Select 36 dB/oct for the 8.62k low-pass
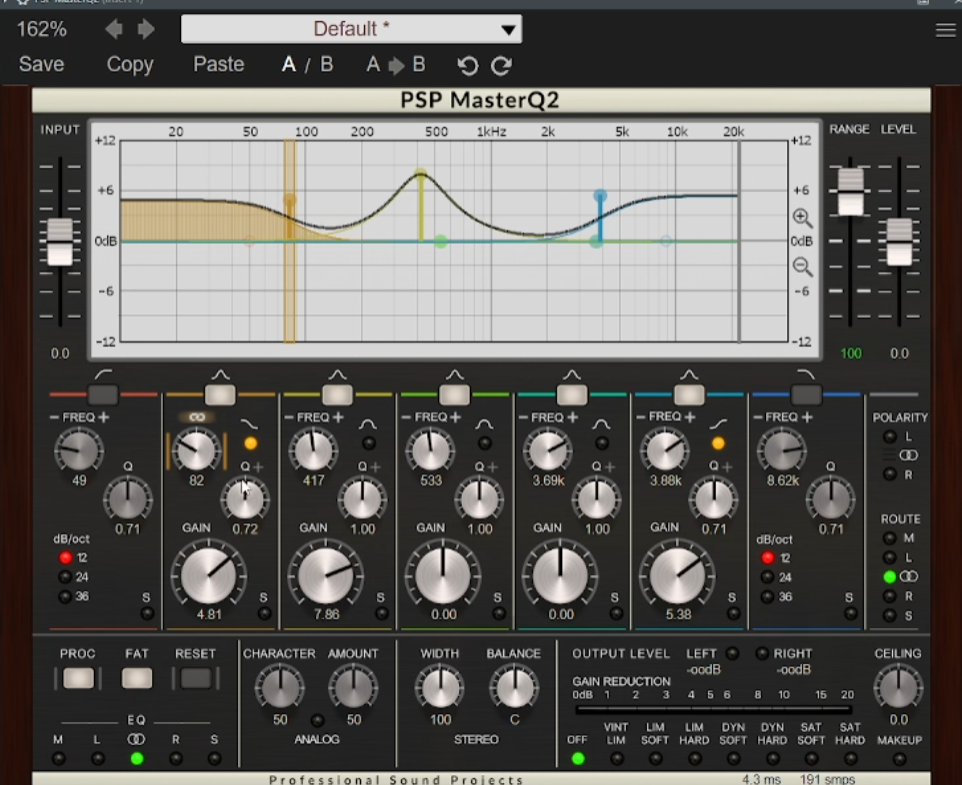 [768, 596]
